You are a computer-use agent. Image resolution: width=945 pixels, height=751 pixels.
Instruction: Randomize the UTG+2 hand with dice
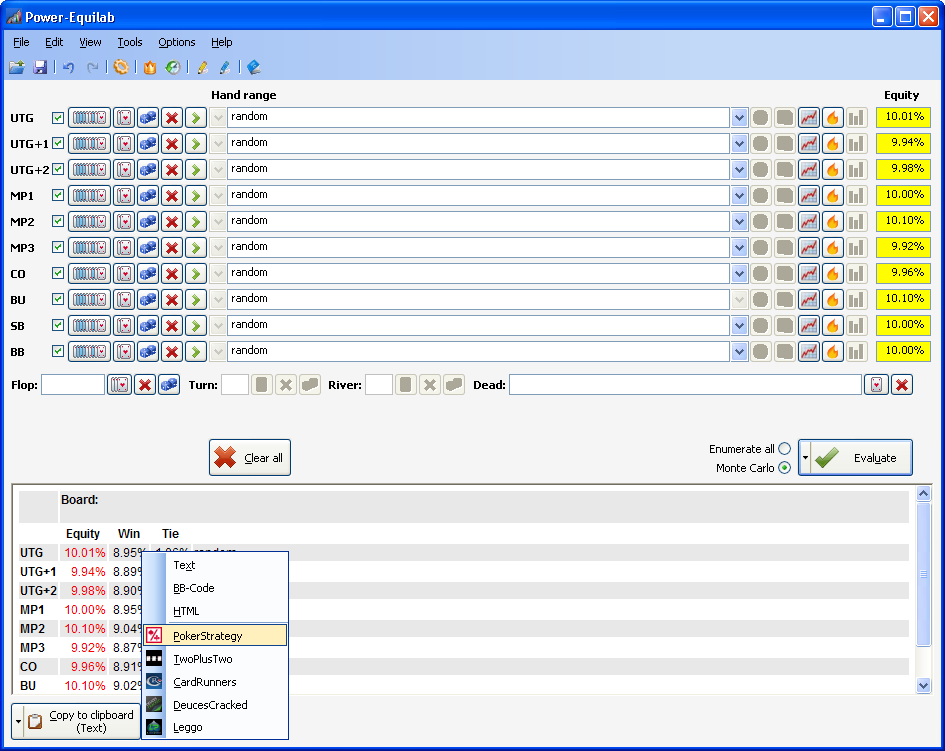pyautogui.click(x=148, y=169)
